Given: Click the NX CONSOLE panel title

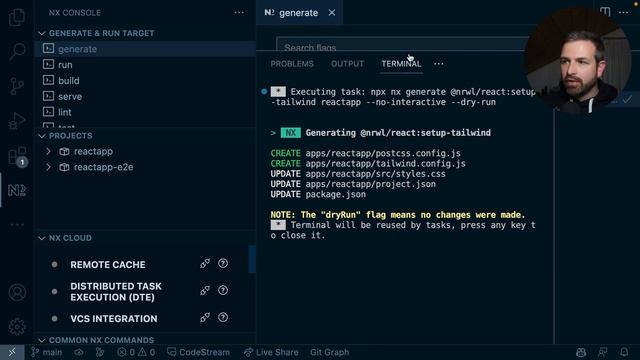Looking at the screenshot, I should [75, 13].
